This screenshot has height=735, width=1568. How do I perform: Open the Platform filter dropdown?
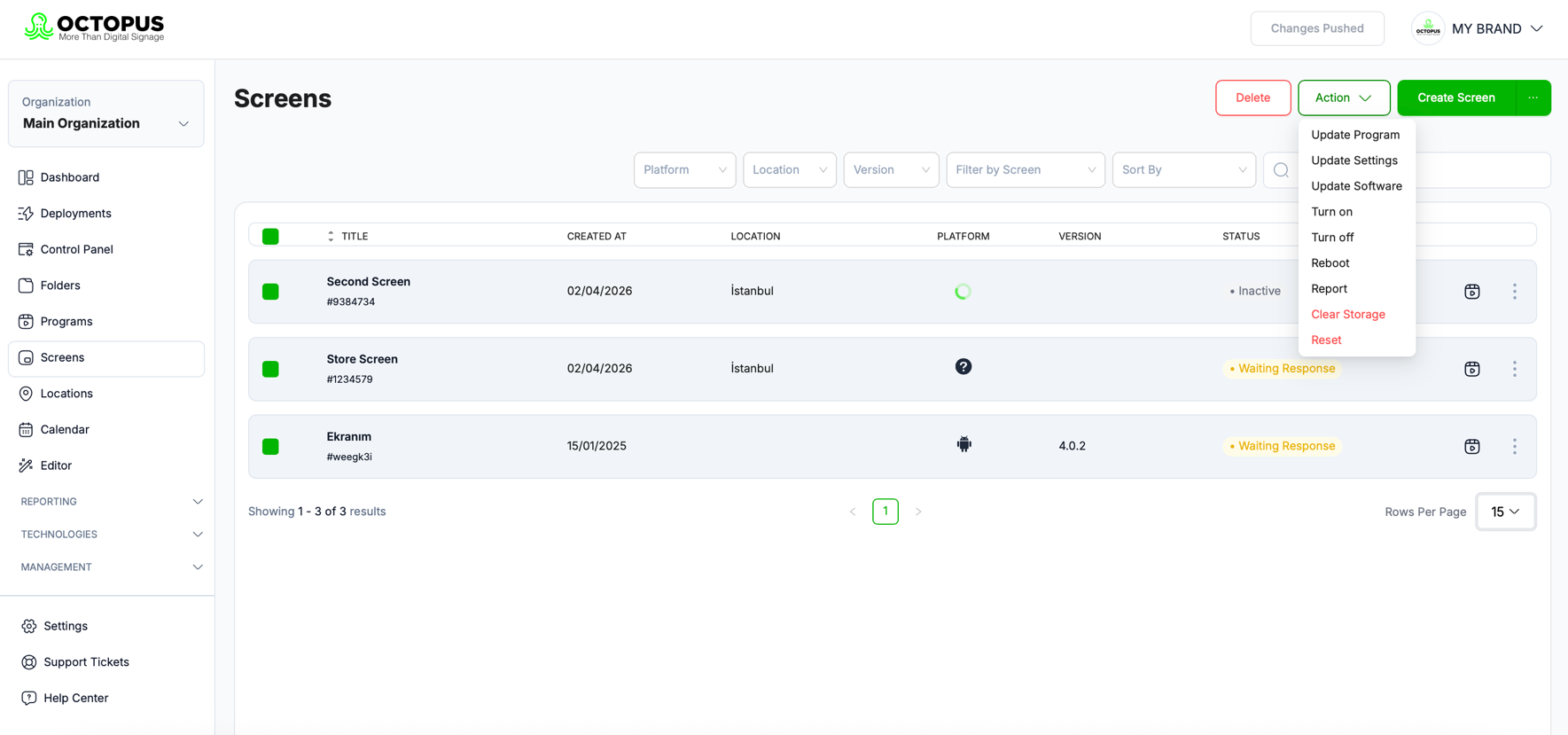click(x=684, y=170)
